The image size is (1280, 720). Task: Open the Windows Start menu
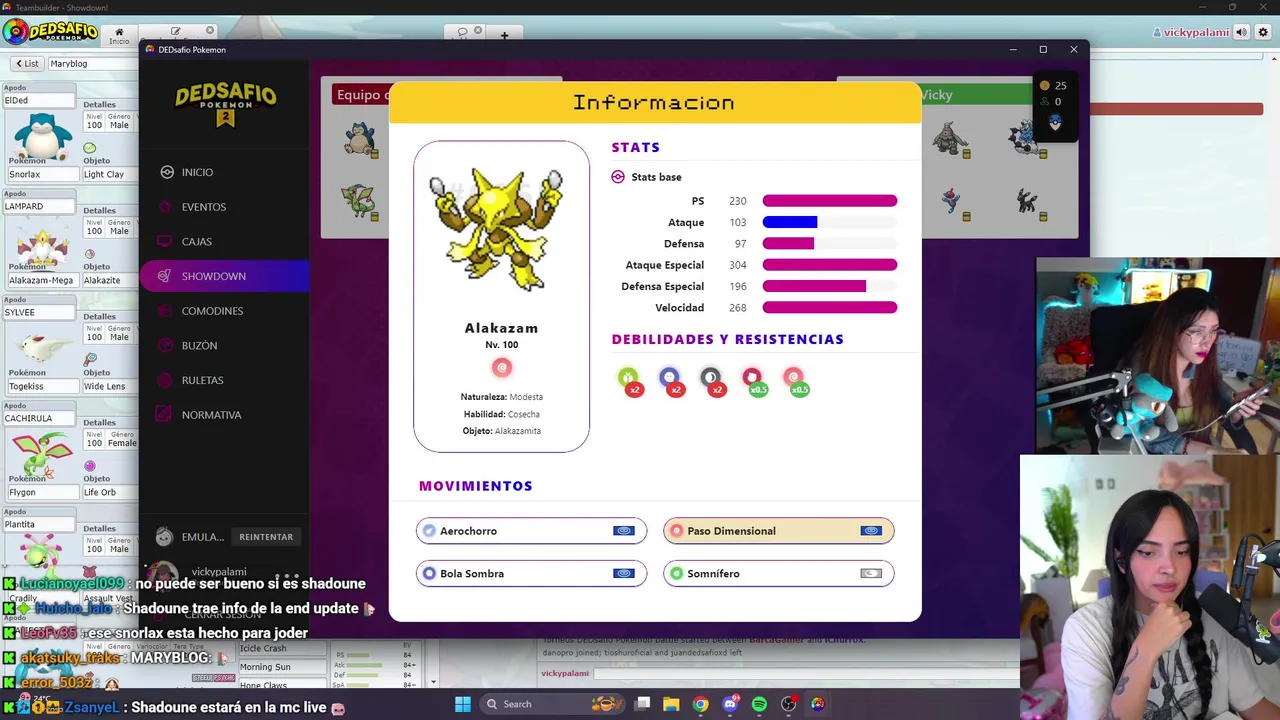(x=462, y=704)
